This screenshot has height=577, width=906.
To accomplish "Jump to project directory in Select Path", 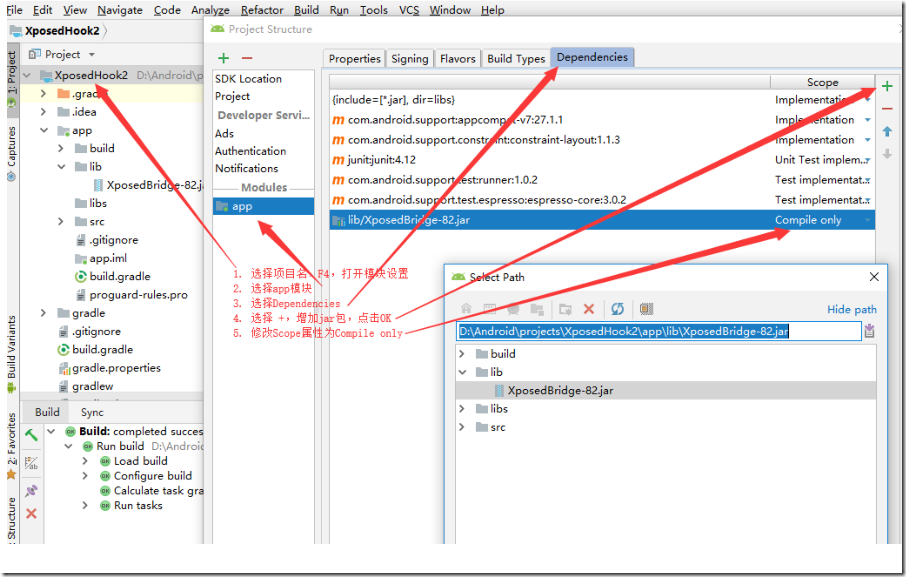I will click(513, 309).
